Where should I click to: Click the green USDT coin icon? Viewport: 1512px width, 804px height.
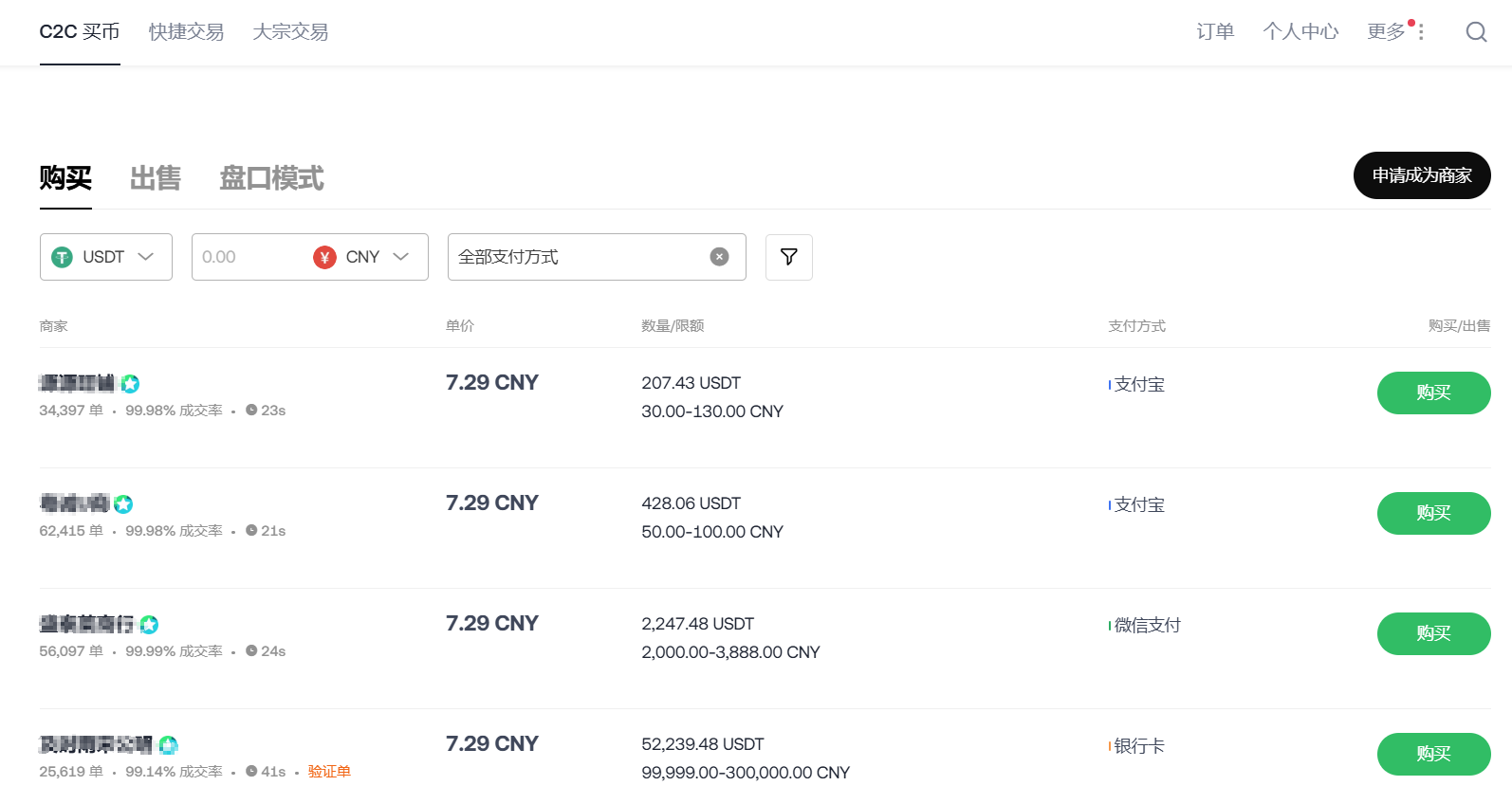click(x=63, y=257)
